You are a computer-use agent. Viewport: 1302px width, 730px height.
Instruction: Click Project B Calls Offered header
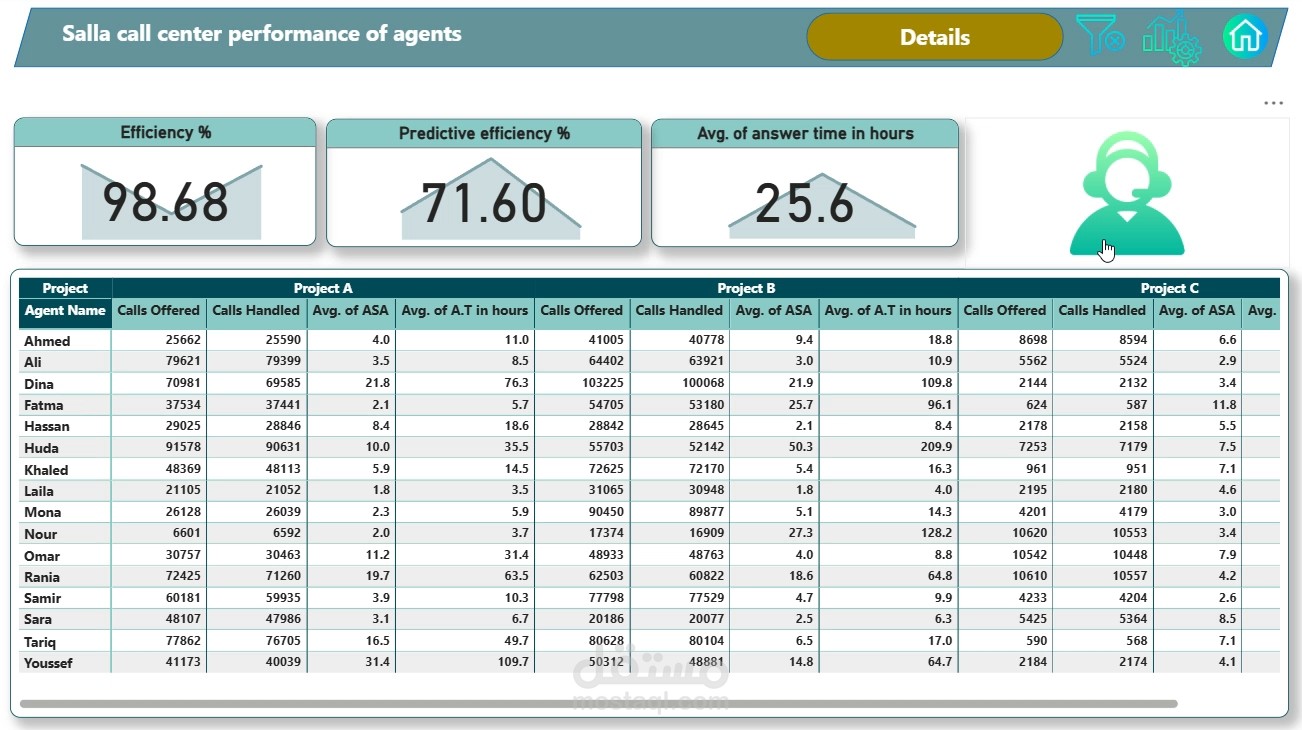(582, 310)
